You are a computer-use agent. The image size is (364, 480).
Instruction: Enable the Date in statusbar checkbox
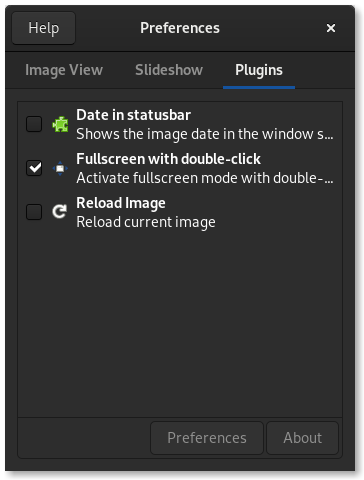click(34, 124)
